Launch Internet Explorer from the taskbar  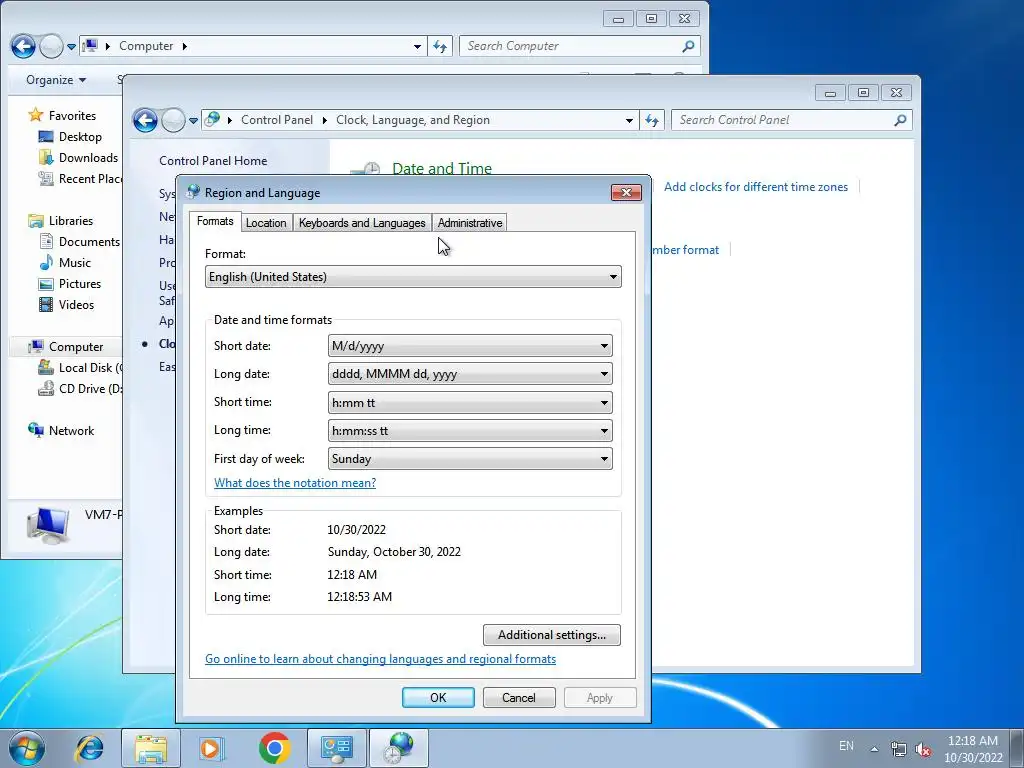89,748
